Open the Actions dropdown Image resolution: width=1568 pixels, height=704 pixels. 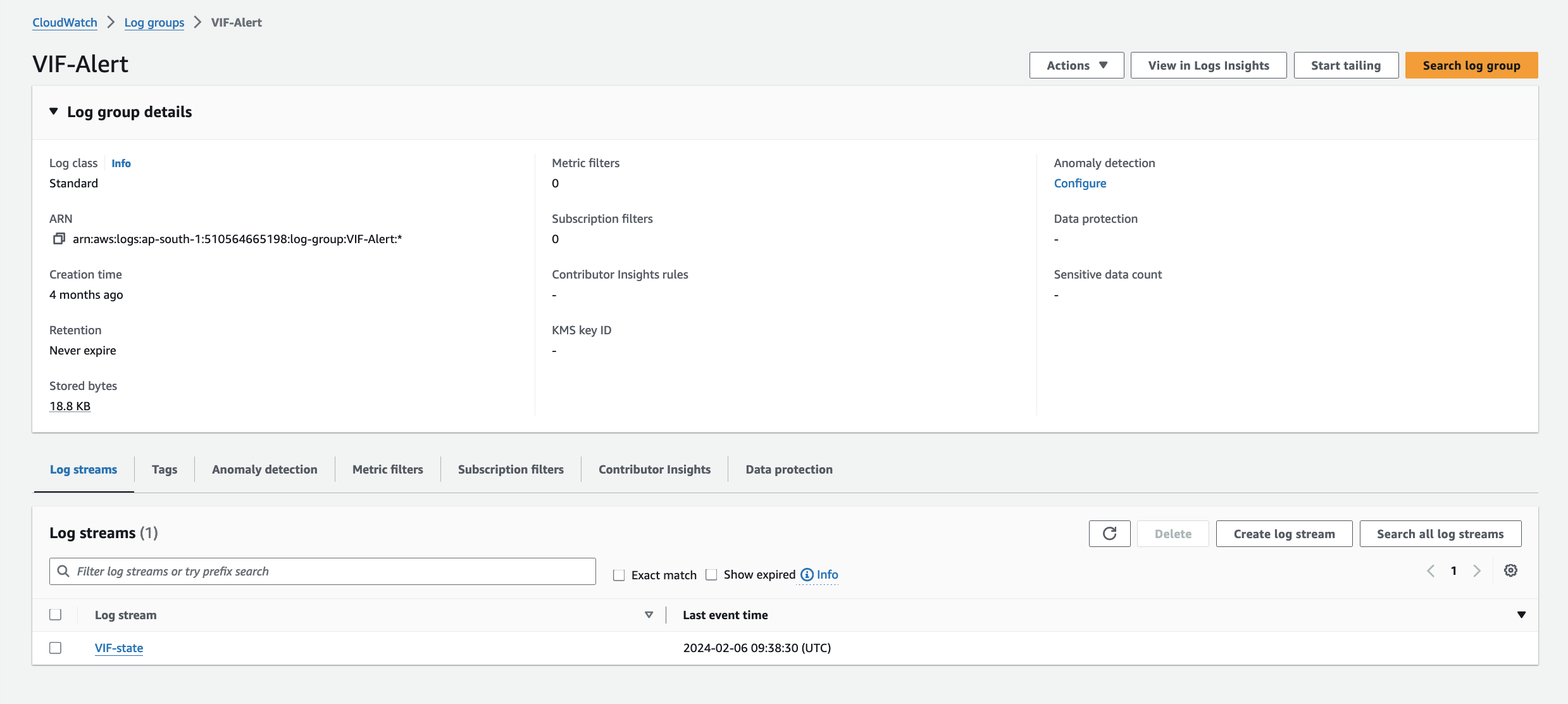click(1076, 65)
